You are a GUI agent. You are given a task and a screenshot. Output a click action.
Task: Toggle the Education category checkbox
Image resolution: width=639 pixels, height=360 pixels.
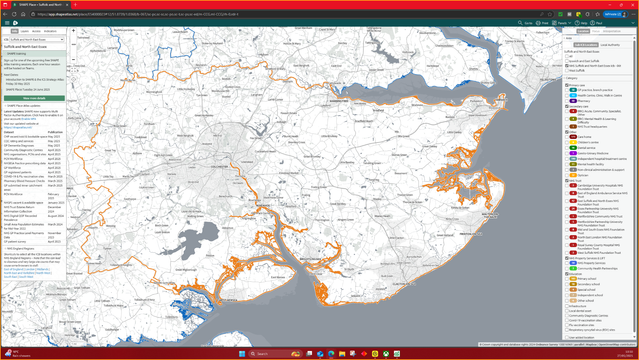click(566, 274)
